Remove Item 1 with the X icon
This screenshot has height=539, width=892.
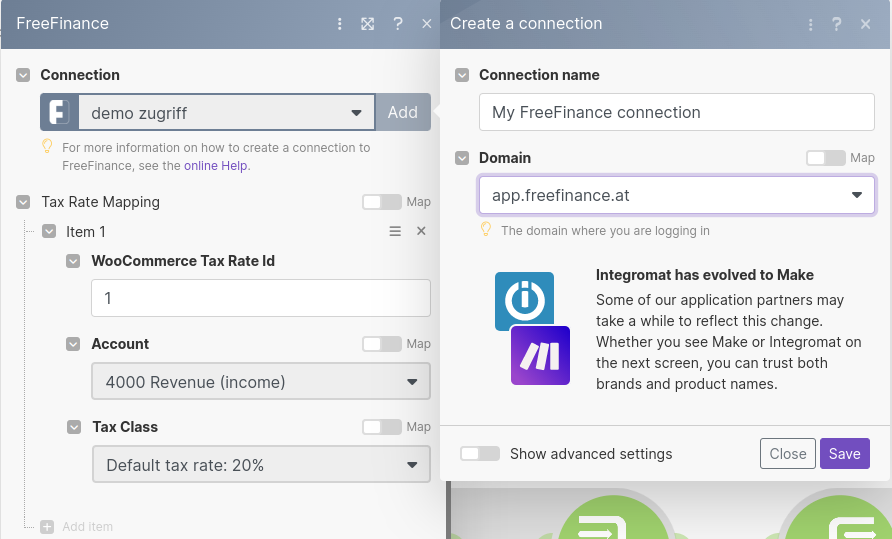pos(421,231)
